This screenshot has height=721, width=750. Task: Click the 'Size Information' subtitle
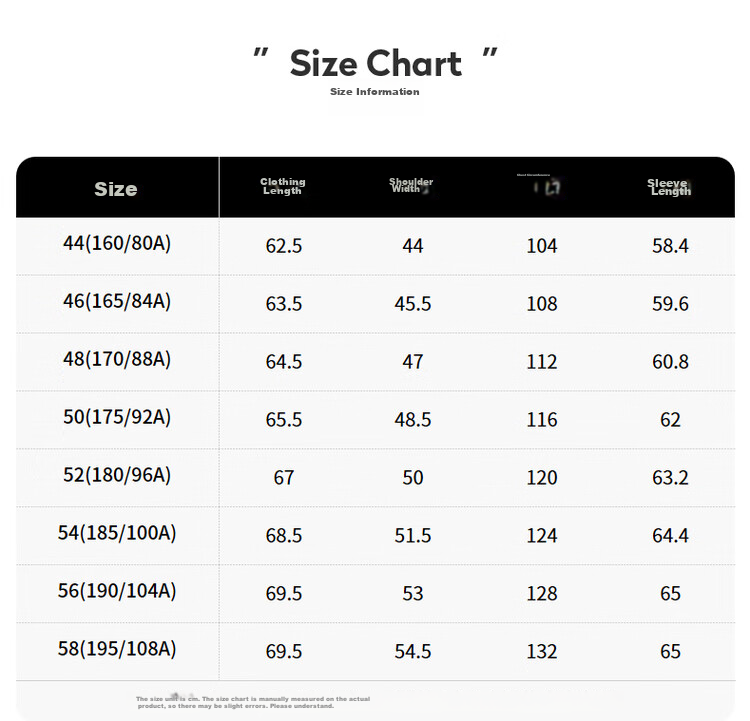(375, 92)
